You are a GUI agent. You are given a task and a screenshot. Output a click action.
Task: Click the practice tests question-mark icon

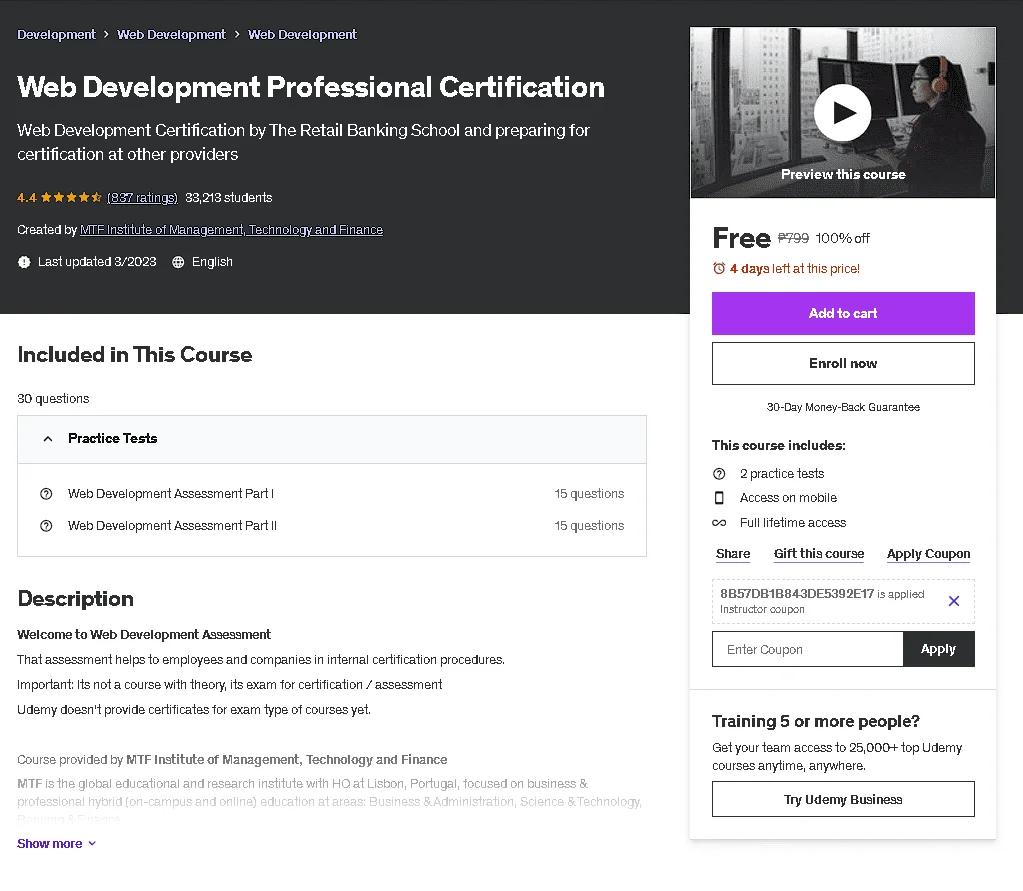(x=719, y=474)
